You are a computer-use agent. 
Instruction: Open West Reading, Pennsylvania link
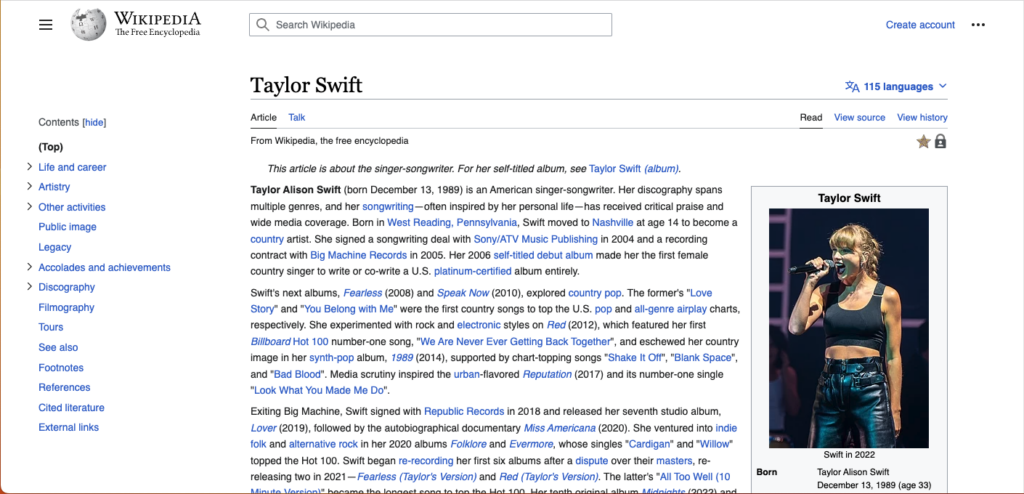point(451,222)
